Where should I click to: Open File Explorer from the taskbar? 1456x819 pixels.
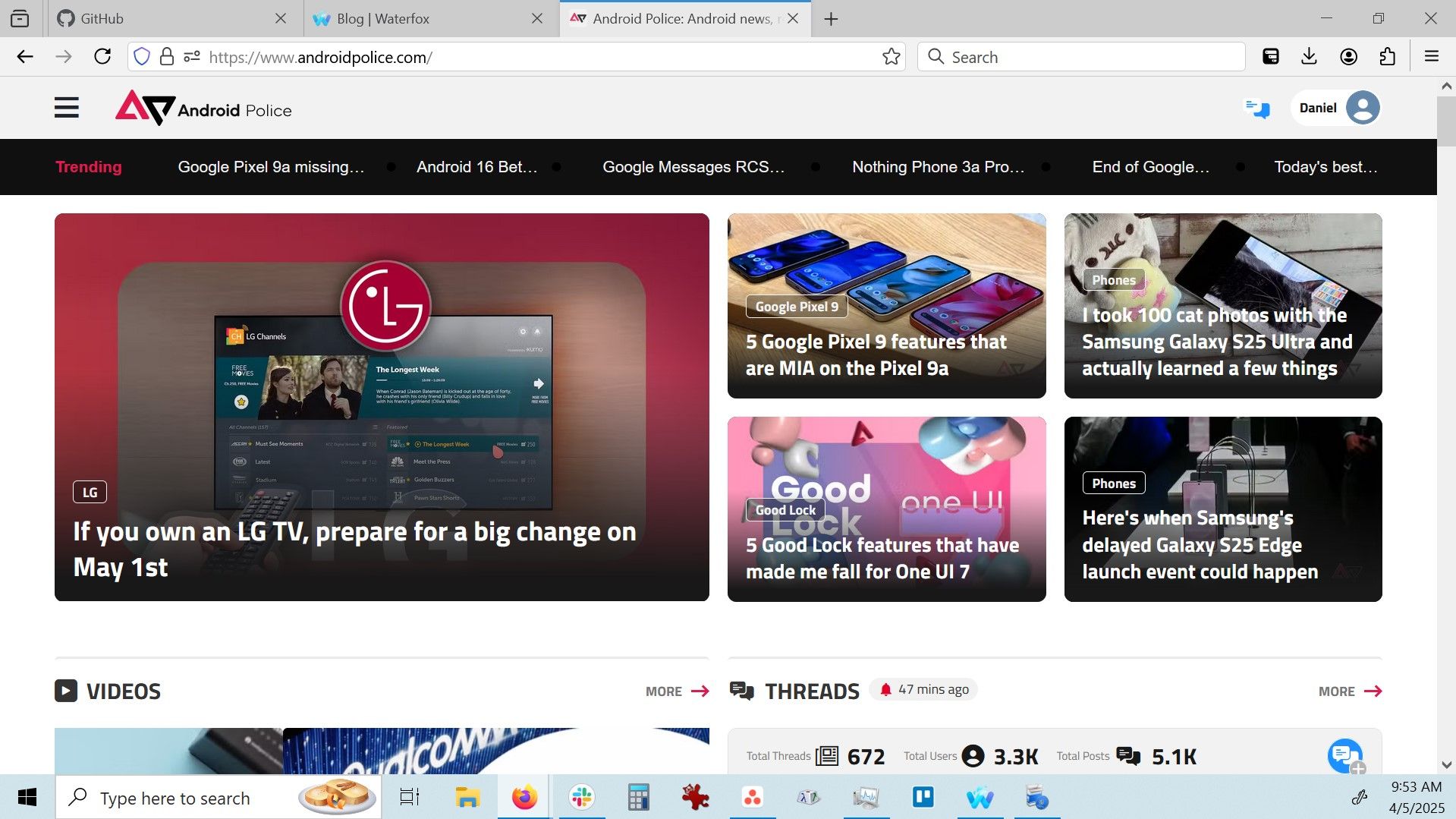click(467, 797)
